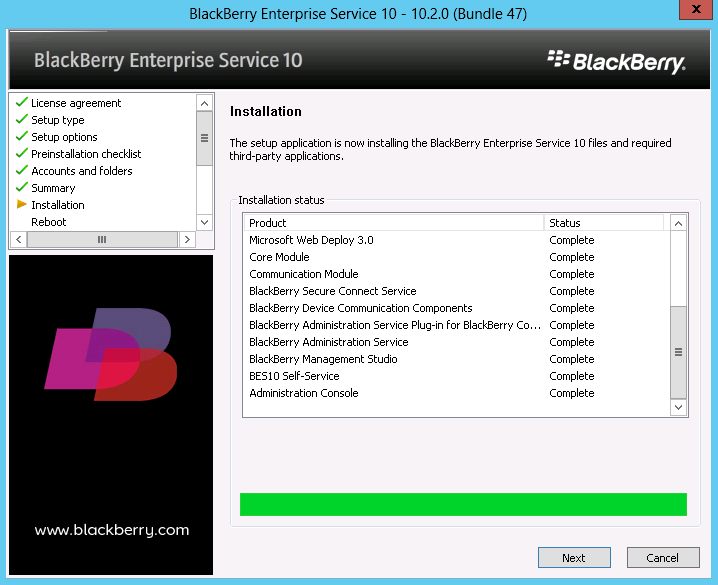
Task: Select Setup options step
Action: click(x=64, y=137)
